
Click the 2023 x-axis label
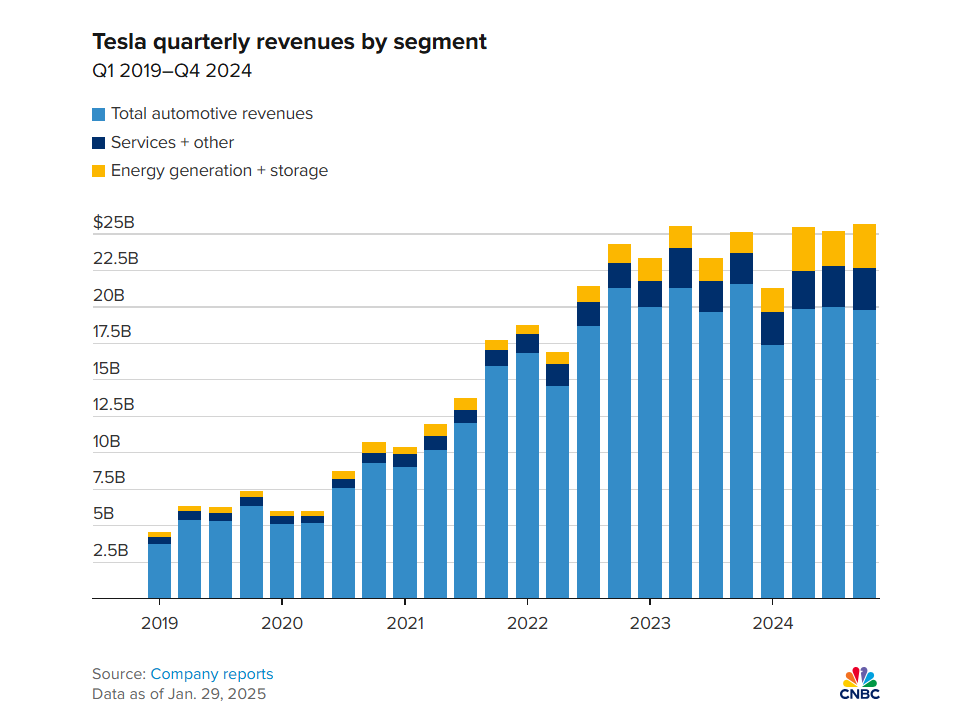click(x=650, y=623)
